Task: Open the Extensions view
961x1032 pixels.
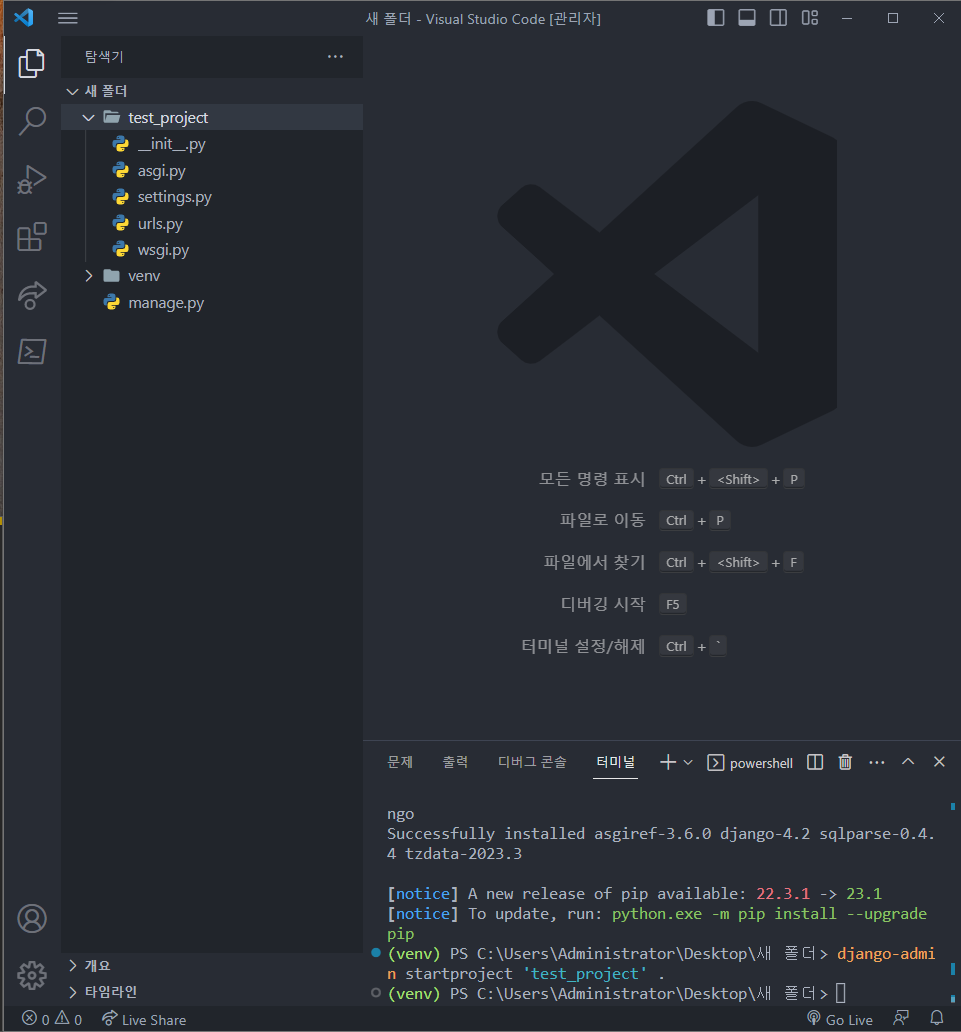Action: 31,237
